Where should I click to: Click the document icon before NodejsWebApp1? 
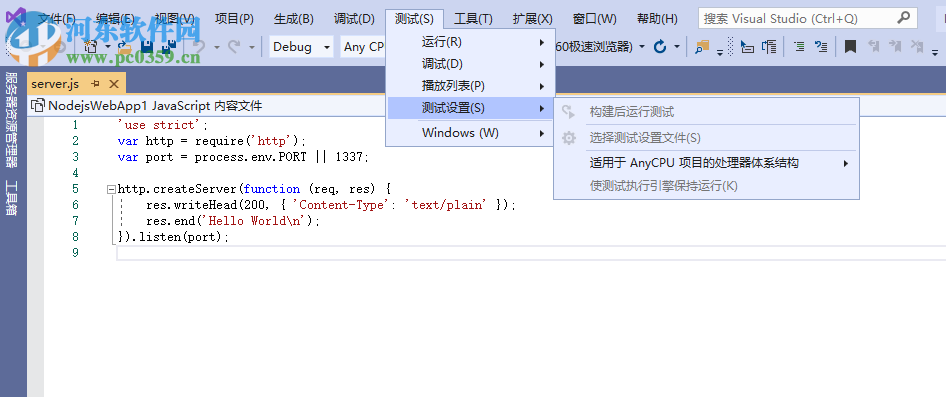point(37,106)
